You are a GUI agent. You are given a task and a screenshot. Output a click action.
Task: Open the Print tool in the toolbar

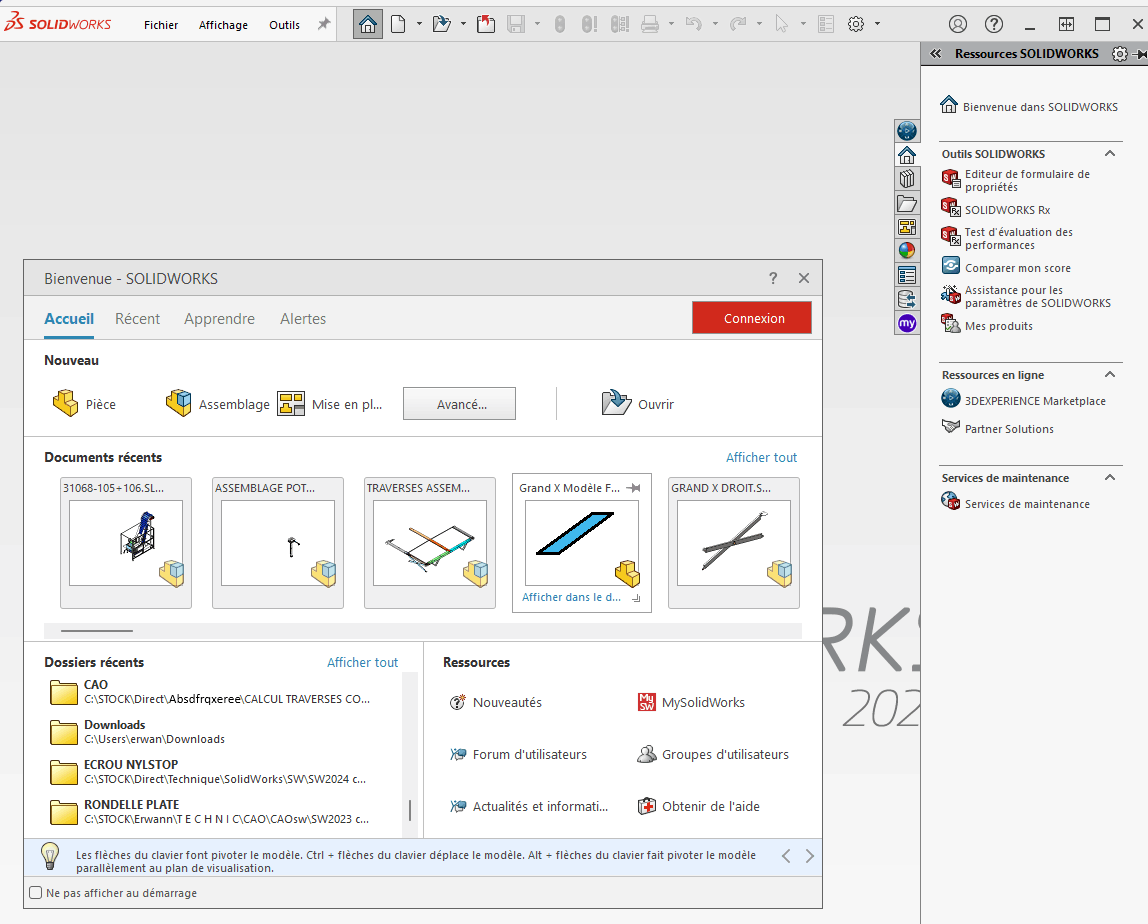(649, 24)
